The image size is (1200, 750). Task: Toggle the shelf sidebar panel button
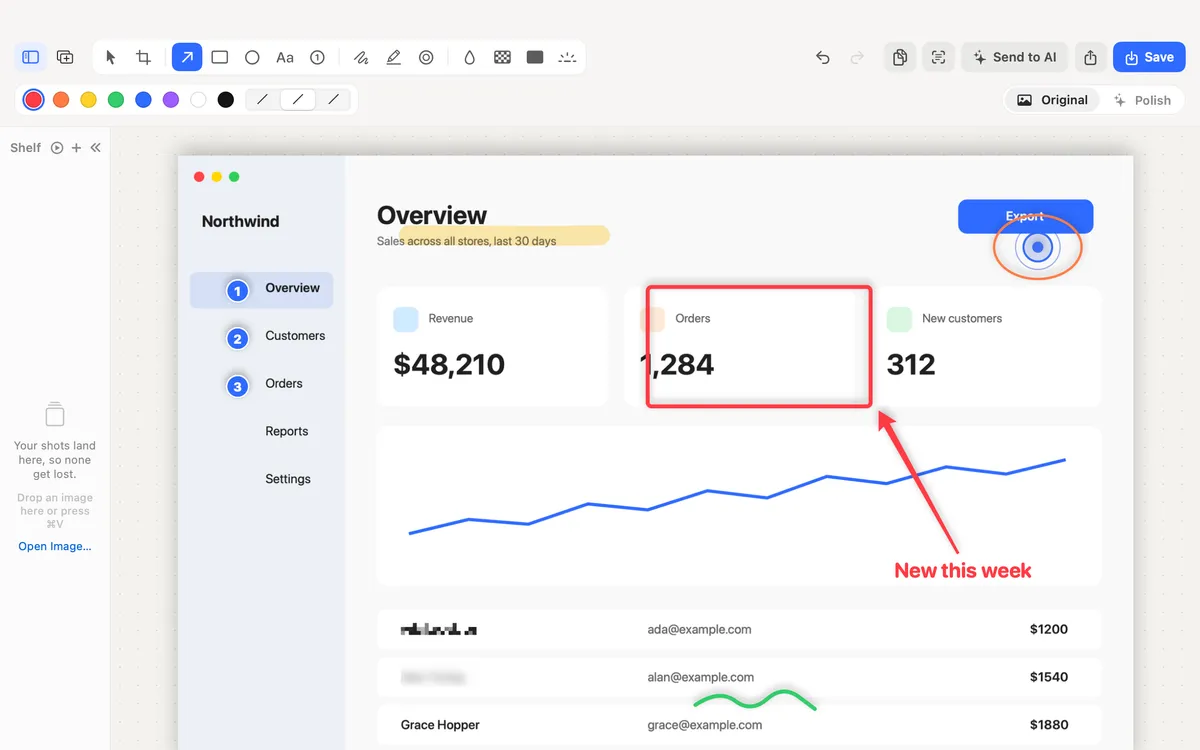(x=31, y=57)
